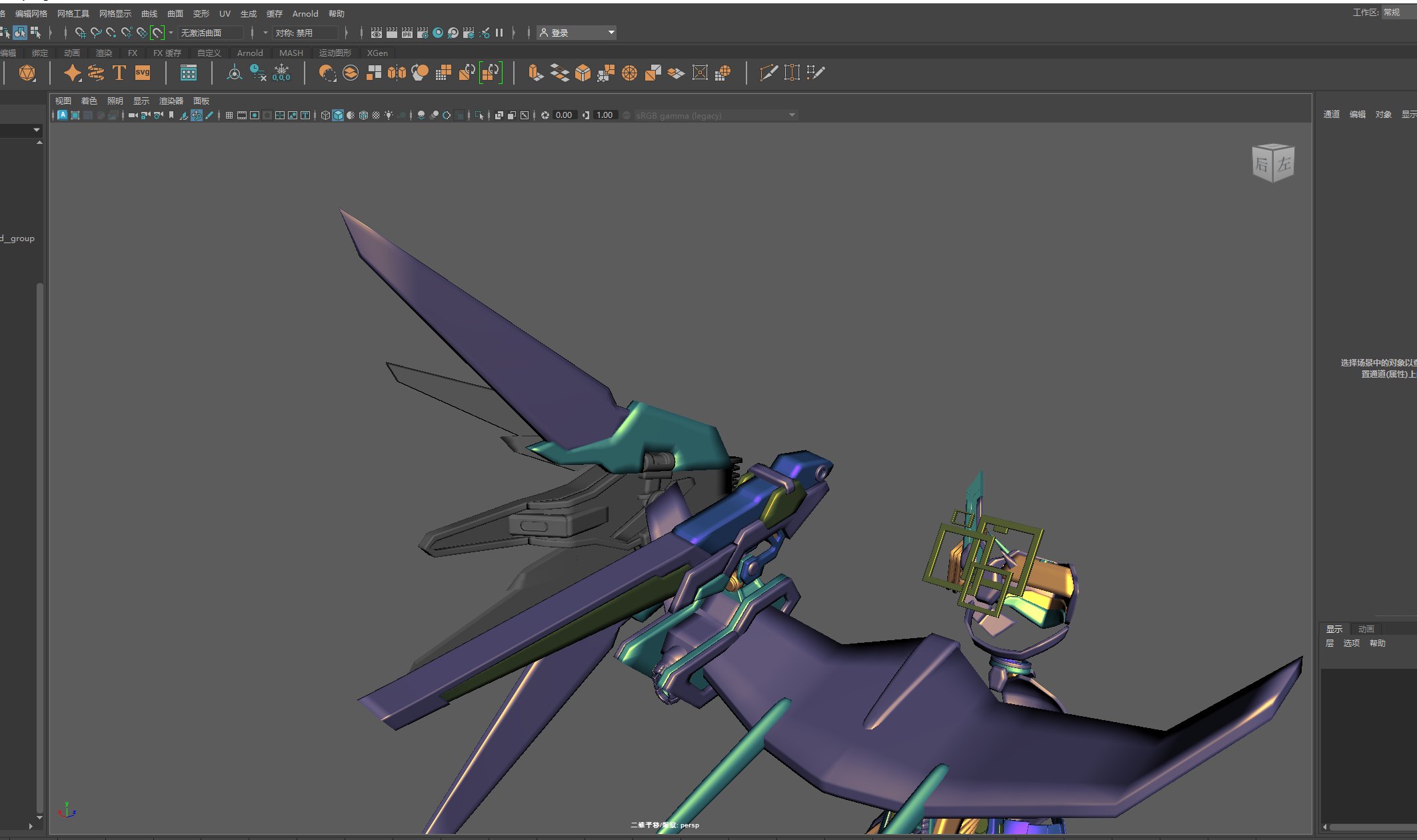Click the IPR render icon
The width and height of the screenshot is (1417, 840).
coord(407,33)
